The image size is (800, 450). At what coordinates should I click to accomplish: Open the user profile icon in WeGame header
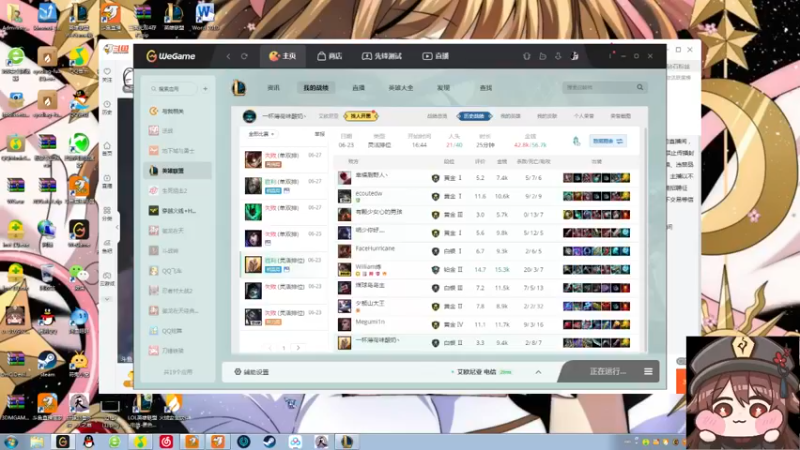point(575,56)
